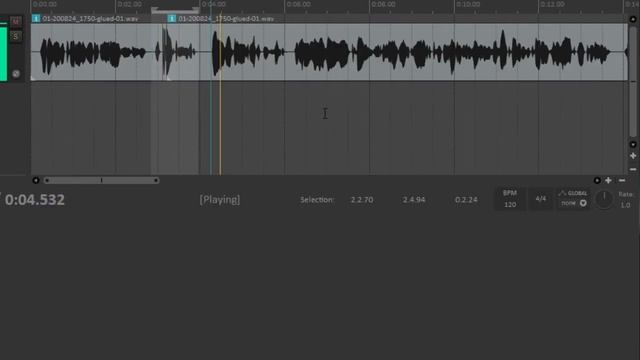640x360 pixels.
Task: Click the green track level meter
Action: (x=3, y=54)
